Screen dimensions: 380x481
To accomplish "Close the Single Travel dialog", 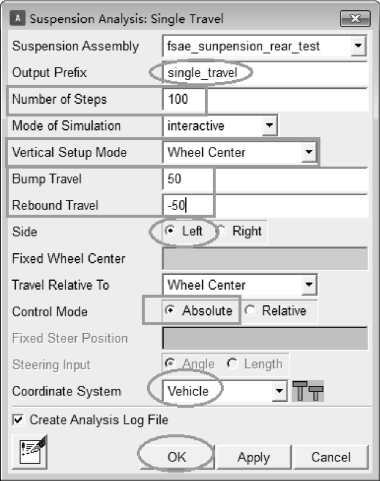I will (x=355, y=18).
